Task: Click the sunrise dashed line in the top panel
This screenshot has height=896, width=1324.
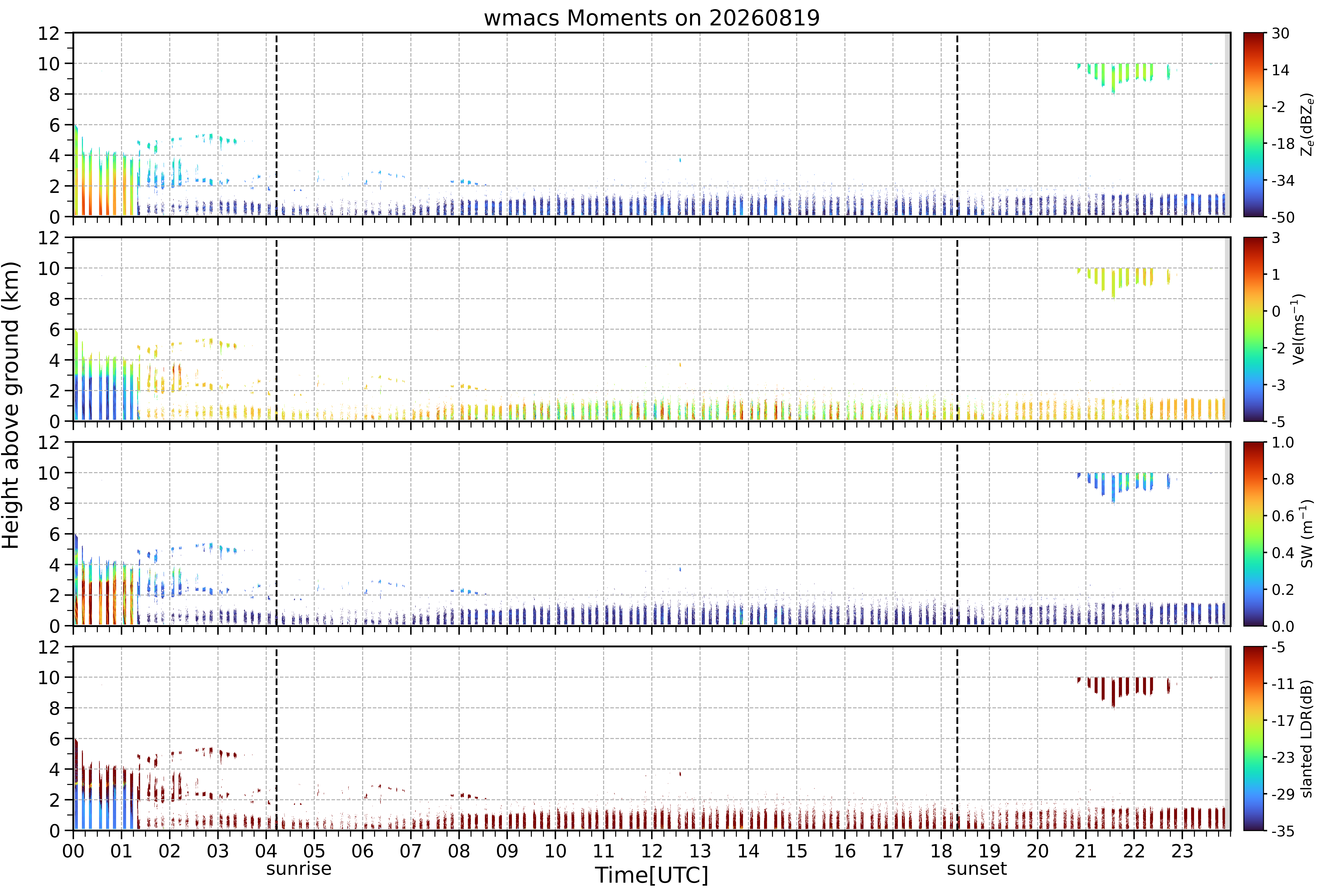Action: (x=276, y=125)
